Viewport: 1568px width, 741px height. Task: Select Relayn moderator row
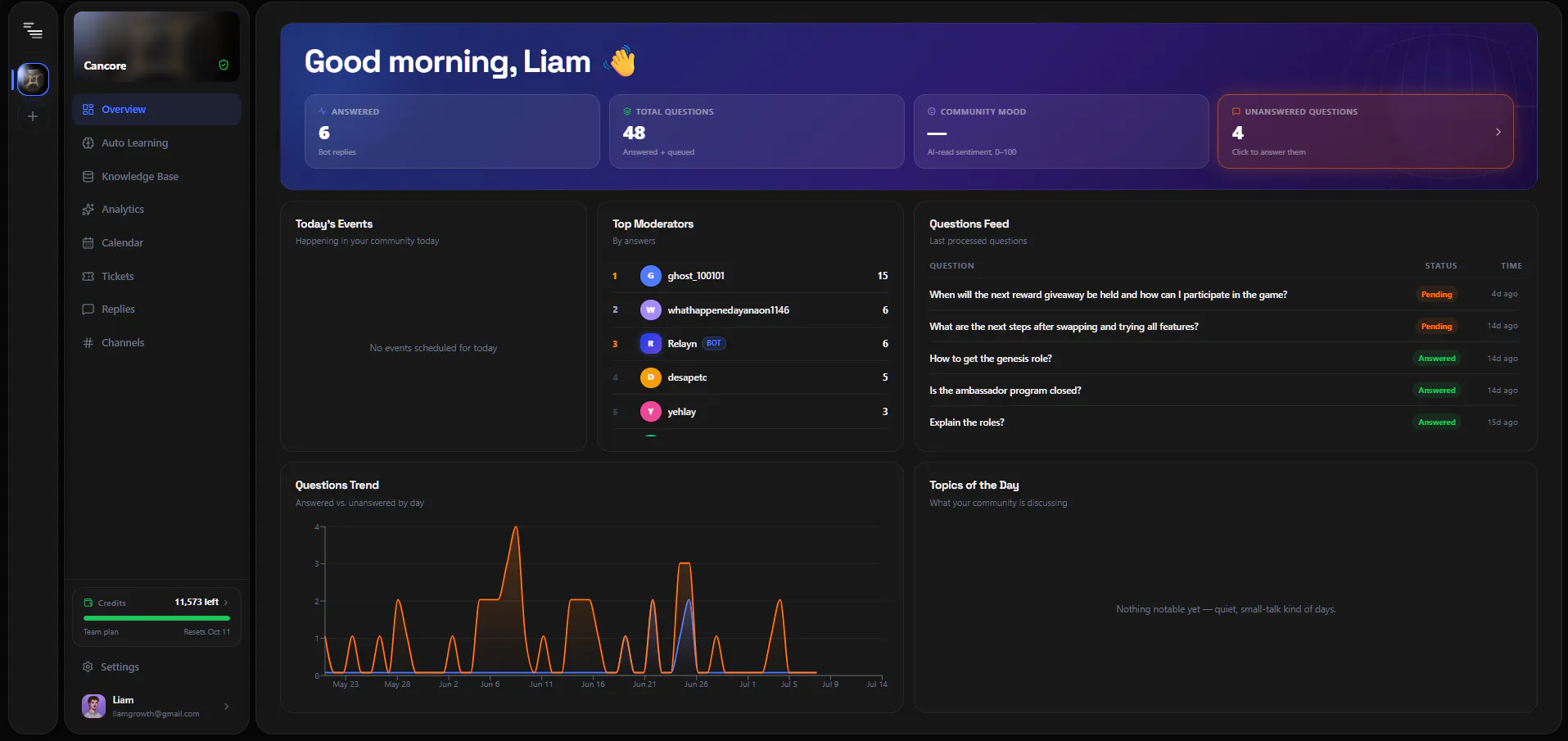750,344
